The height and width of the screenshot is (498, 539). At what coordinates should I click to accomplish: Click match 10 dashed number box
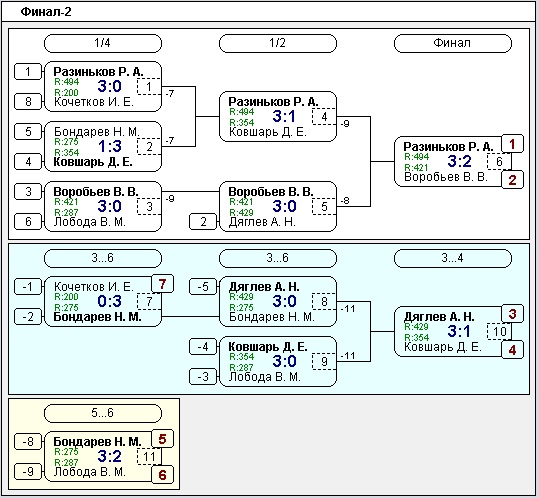click(499, 332)
